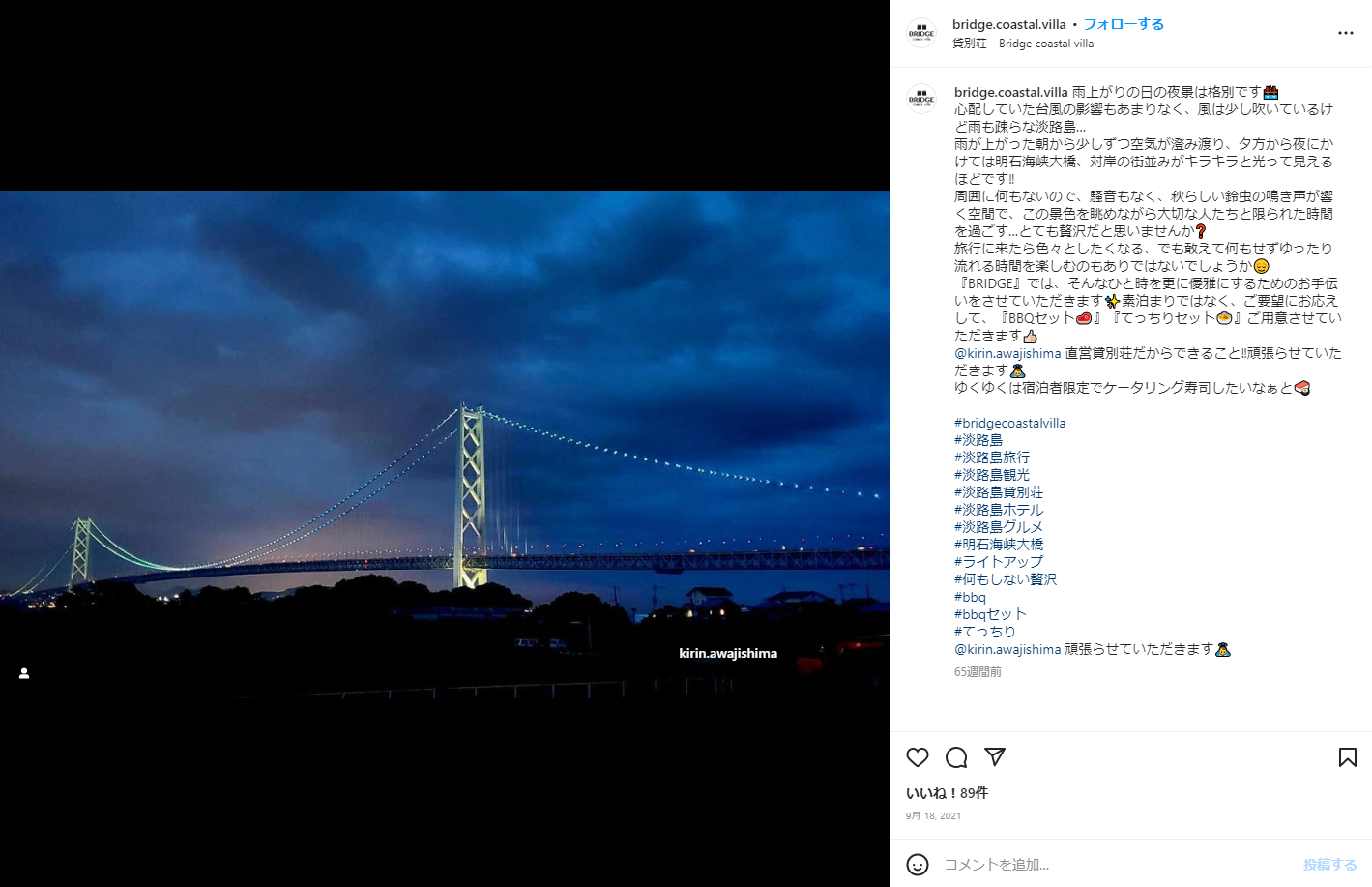Focus the コメントを追加 comment field

tap(1117, 864)
